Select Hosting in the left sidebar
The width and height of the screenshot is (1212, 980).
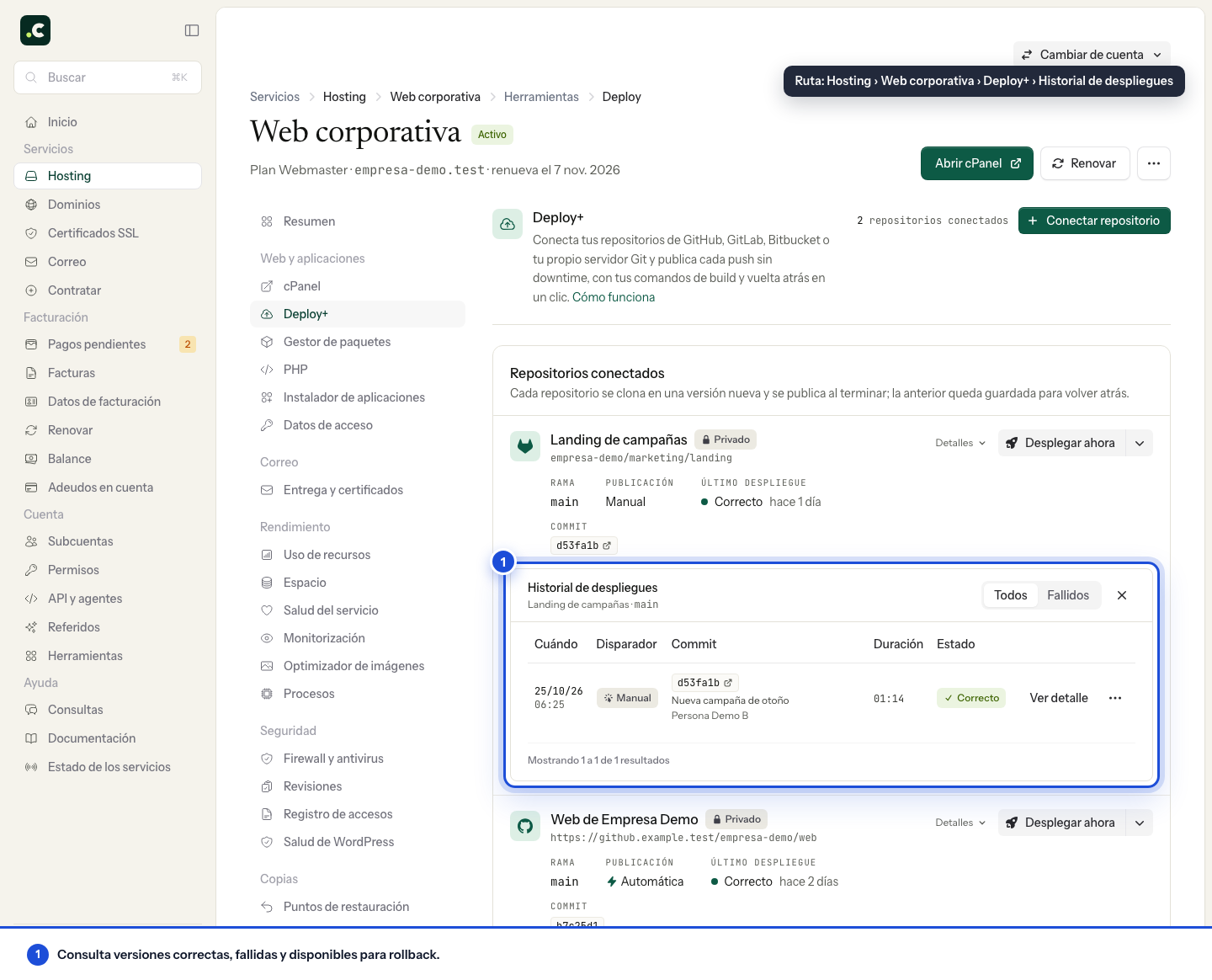point(108,176)
